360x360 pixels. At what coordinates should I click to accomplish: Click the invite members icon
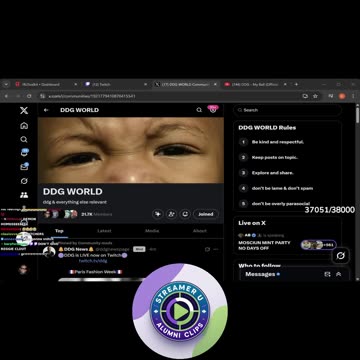171,214
